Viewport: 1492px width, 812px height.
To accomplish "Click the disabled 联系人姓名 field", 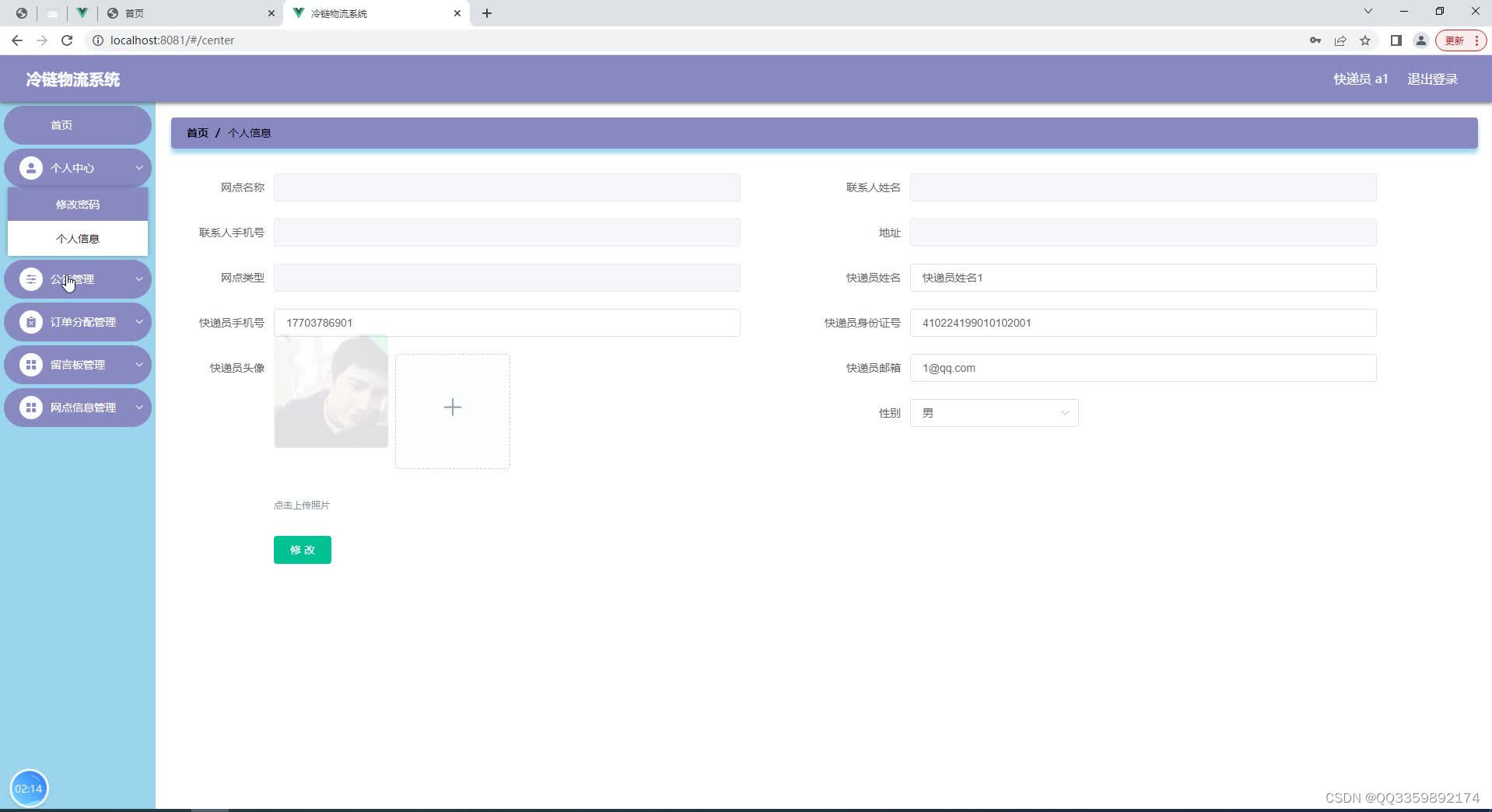I will tap(1144, 187).
